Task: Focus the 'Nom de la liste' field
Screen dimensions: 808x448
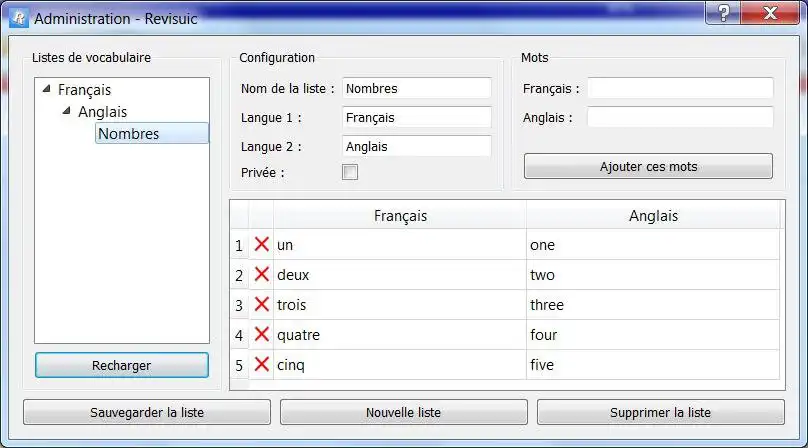Action: pos(417,89)
